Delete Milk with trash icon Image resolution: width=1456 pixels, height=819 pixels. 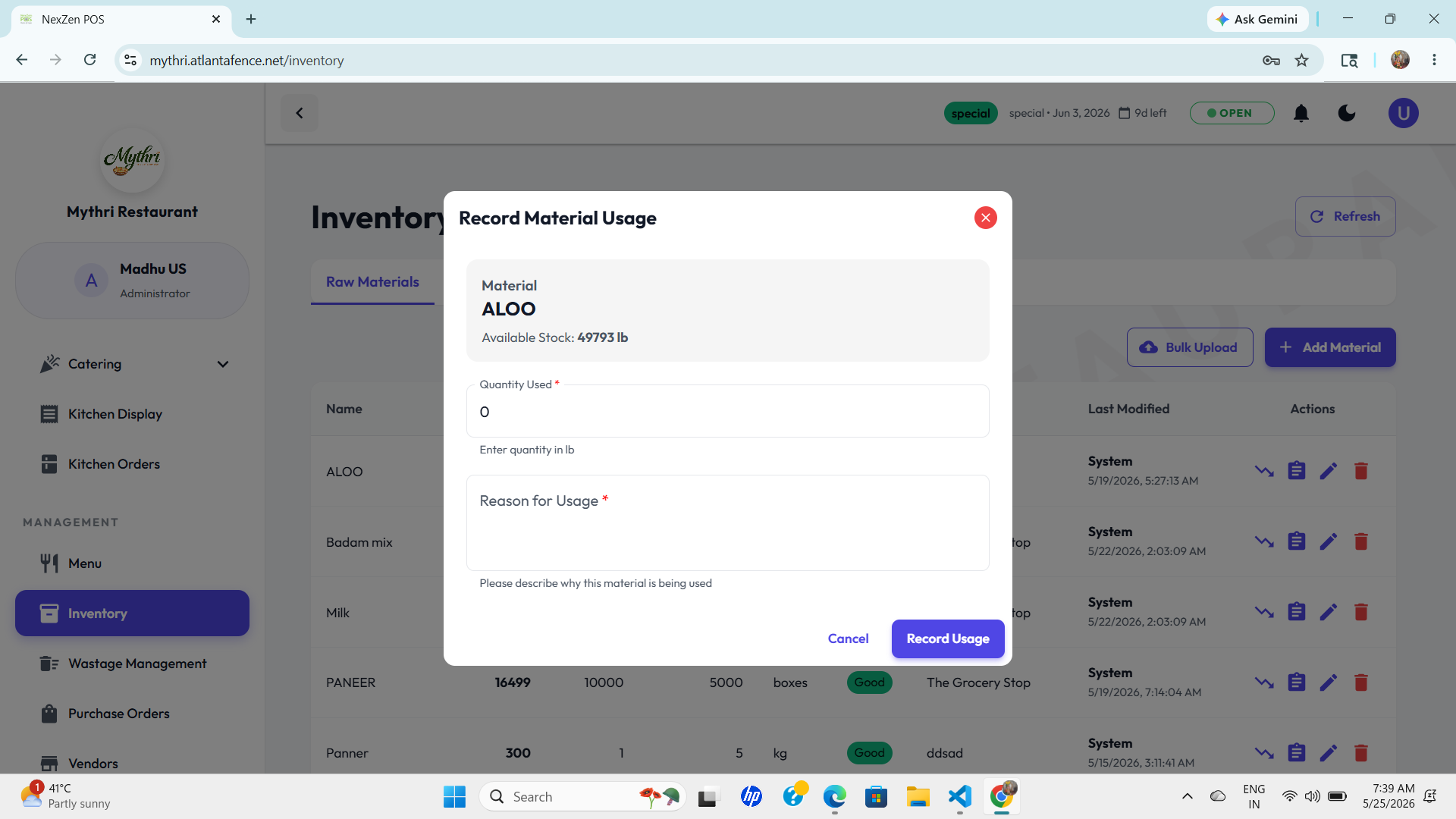[1361, 612]
